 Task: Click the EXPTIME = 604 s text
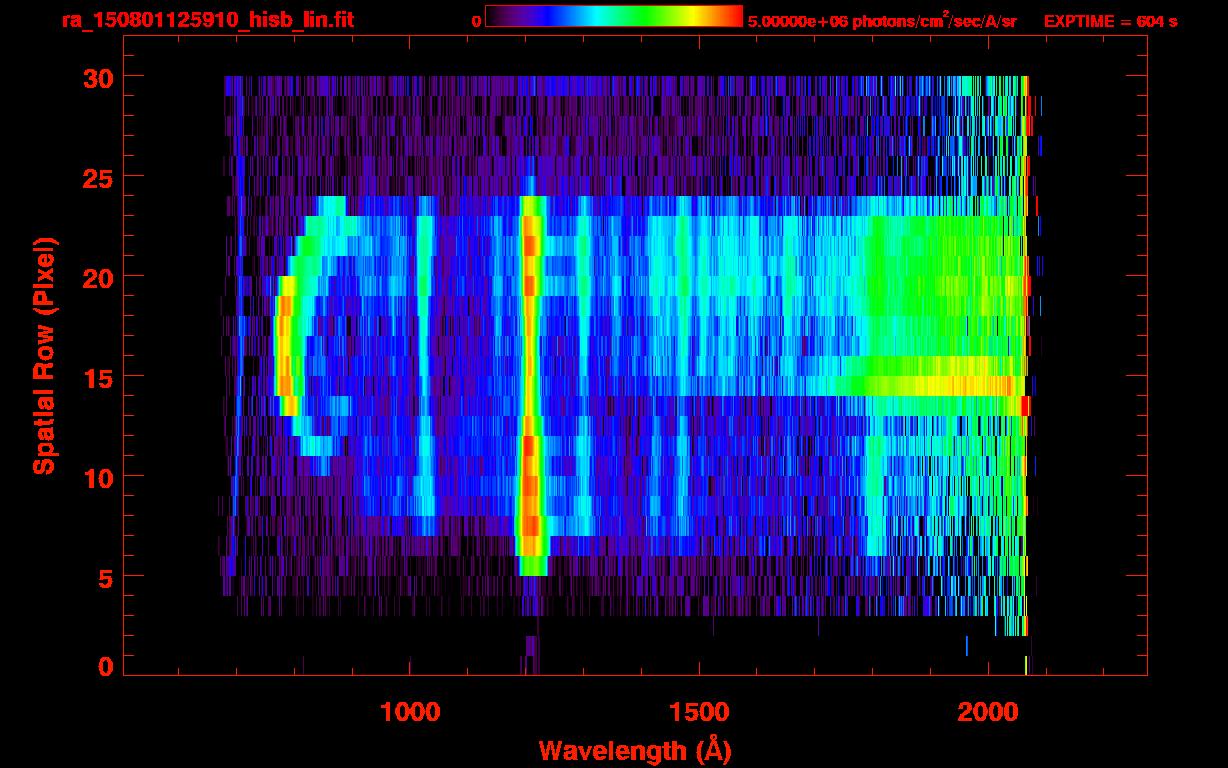tap(1110, 21)
